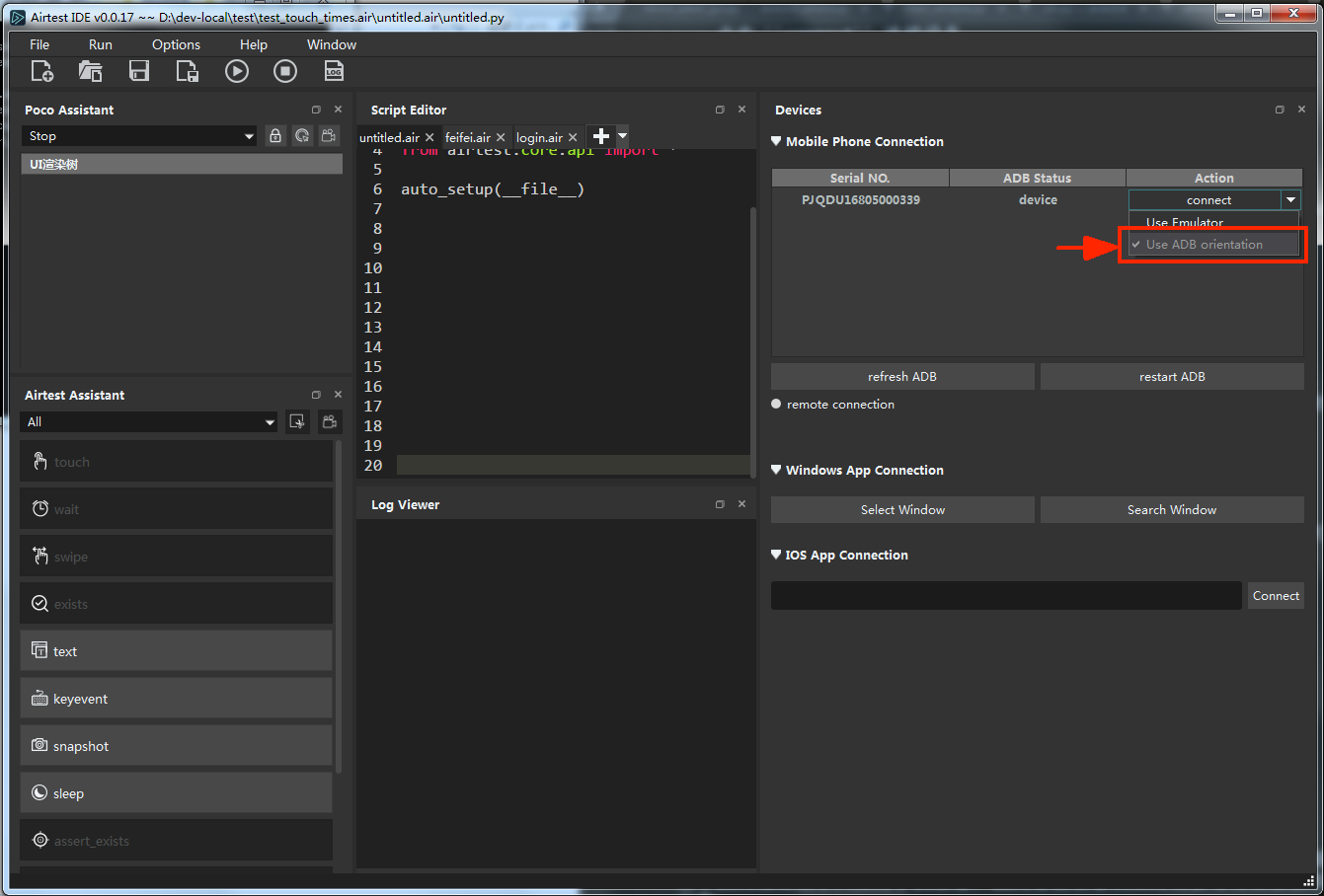Float the Script Editor panel

click(720, 110)
